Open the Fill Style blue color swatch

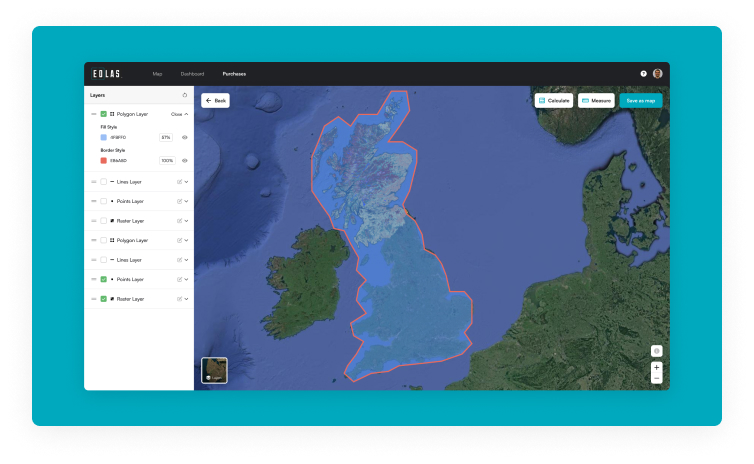[103, 138]
